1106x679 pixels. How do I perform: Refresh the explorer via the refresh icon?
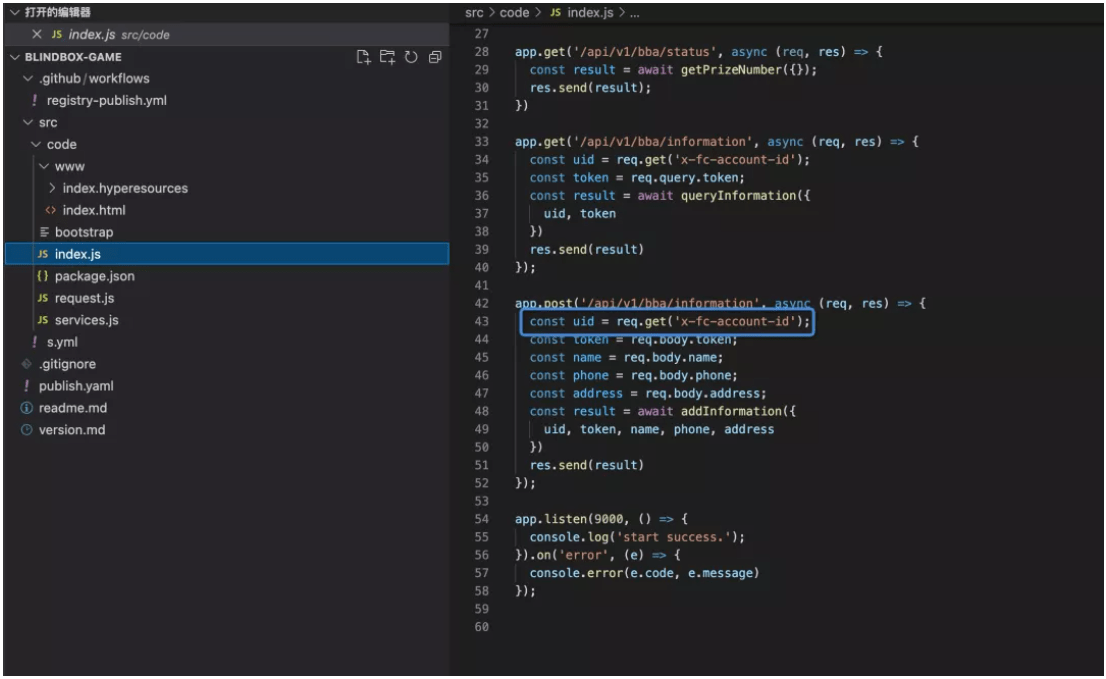(411, 57)
